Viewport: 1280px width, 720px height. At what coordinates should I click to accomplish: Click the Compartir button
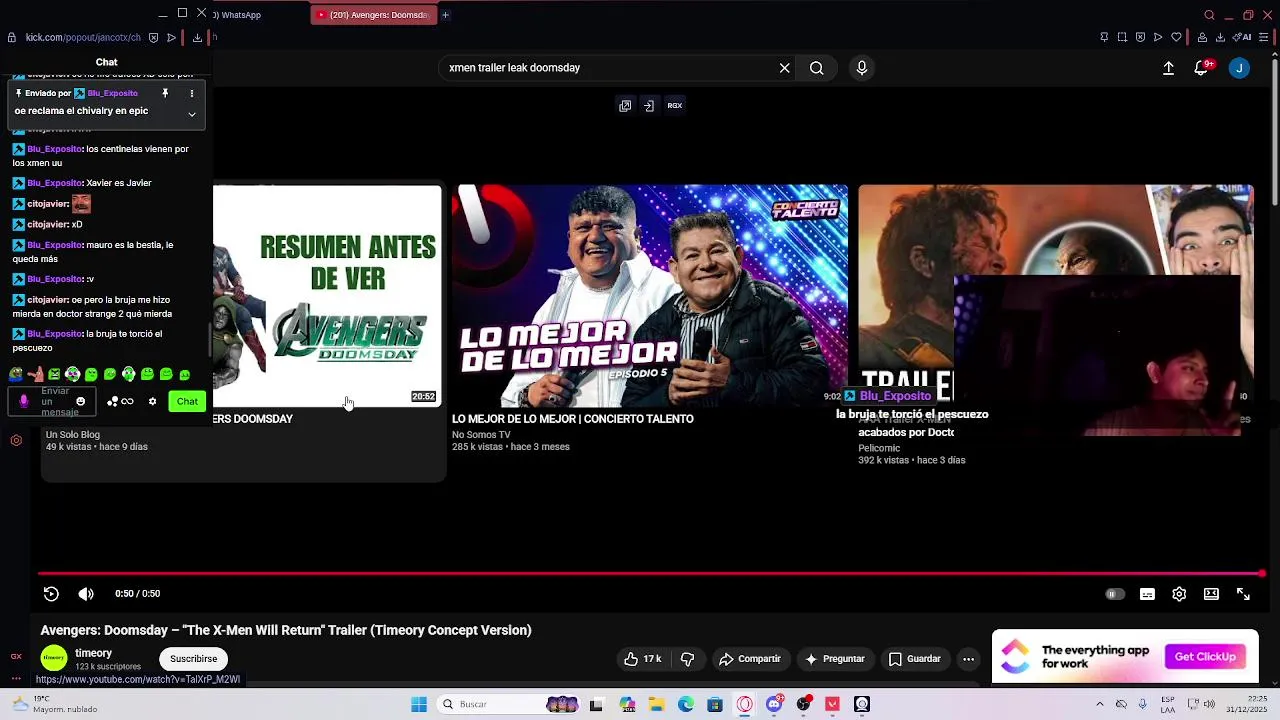point(751,659)
